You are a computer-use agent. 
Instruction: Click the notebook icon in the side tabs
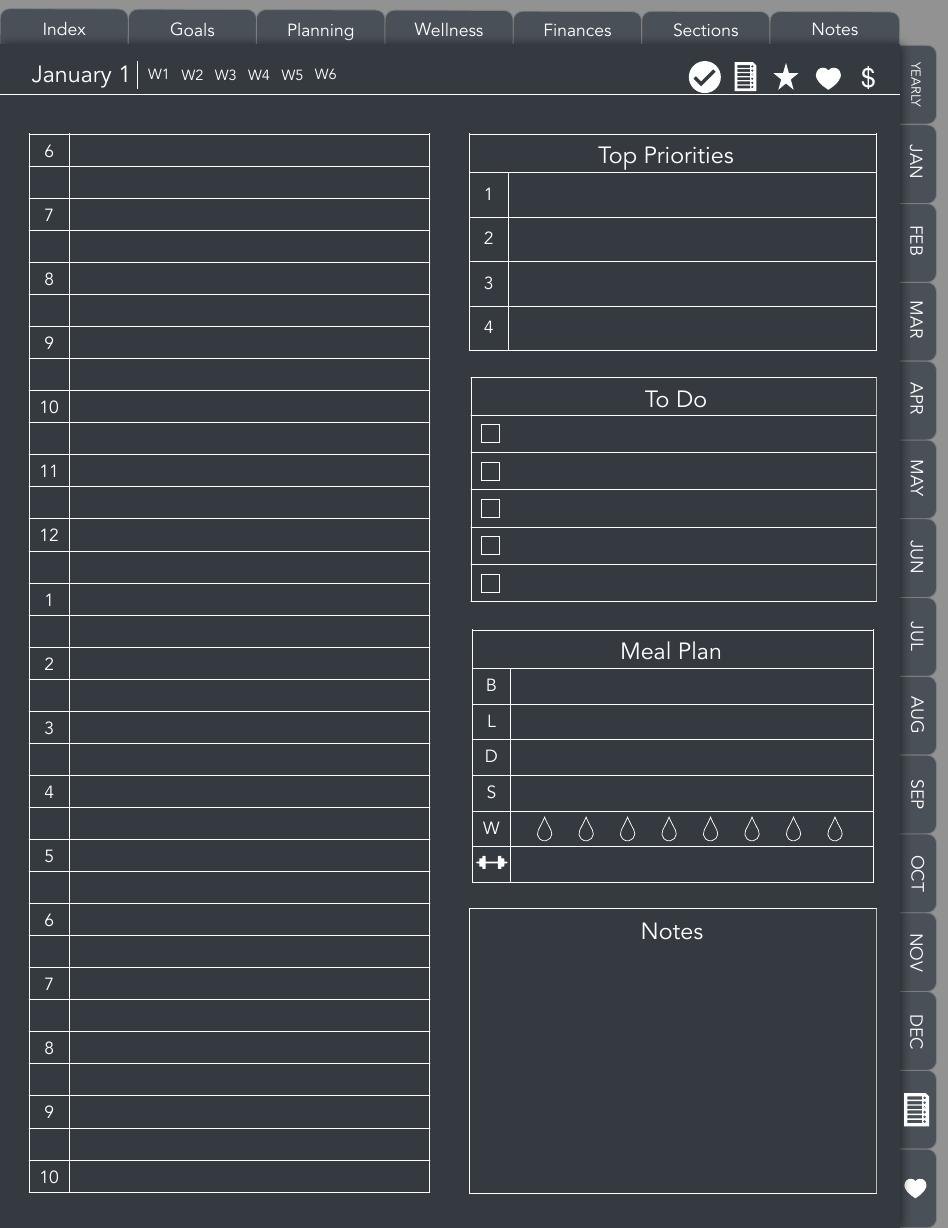(916, 1110)
